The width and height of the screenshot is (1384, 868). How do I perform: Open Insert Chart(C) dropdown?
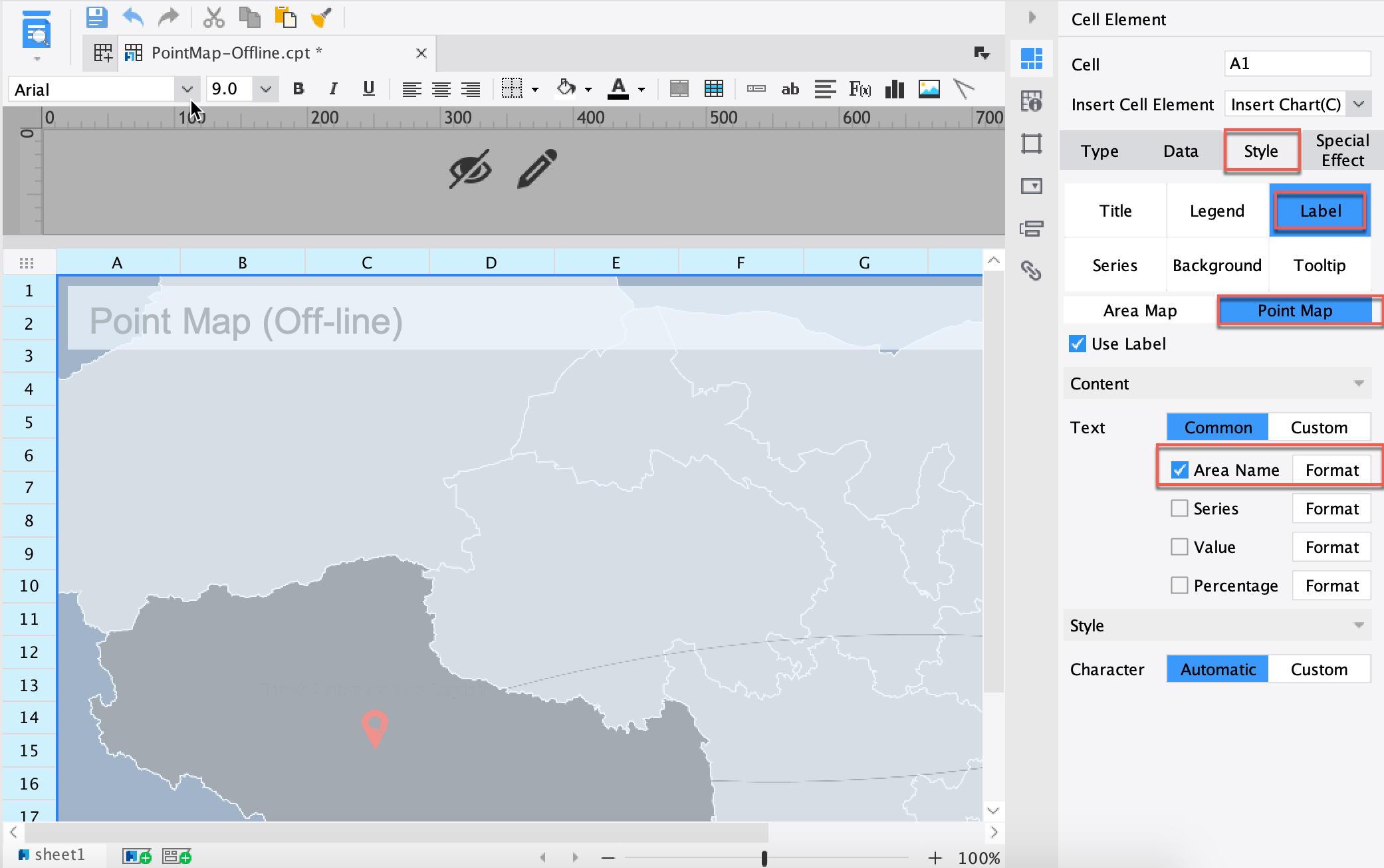pyautogui.click(x=1359, y=104)
